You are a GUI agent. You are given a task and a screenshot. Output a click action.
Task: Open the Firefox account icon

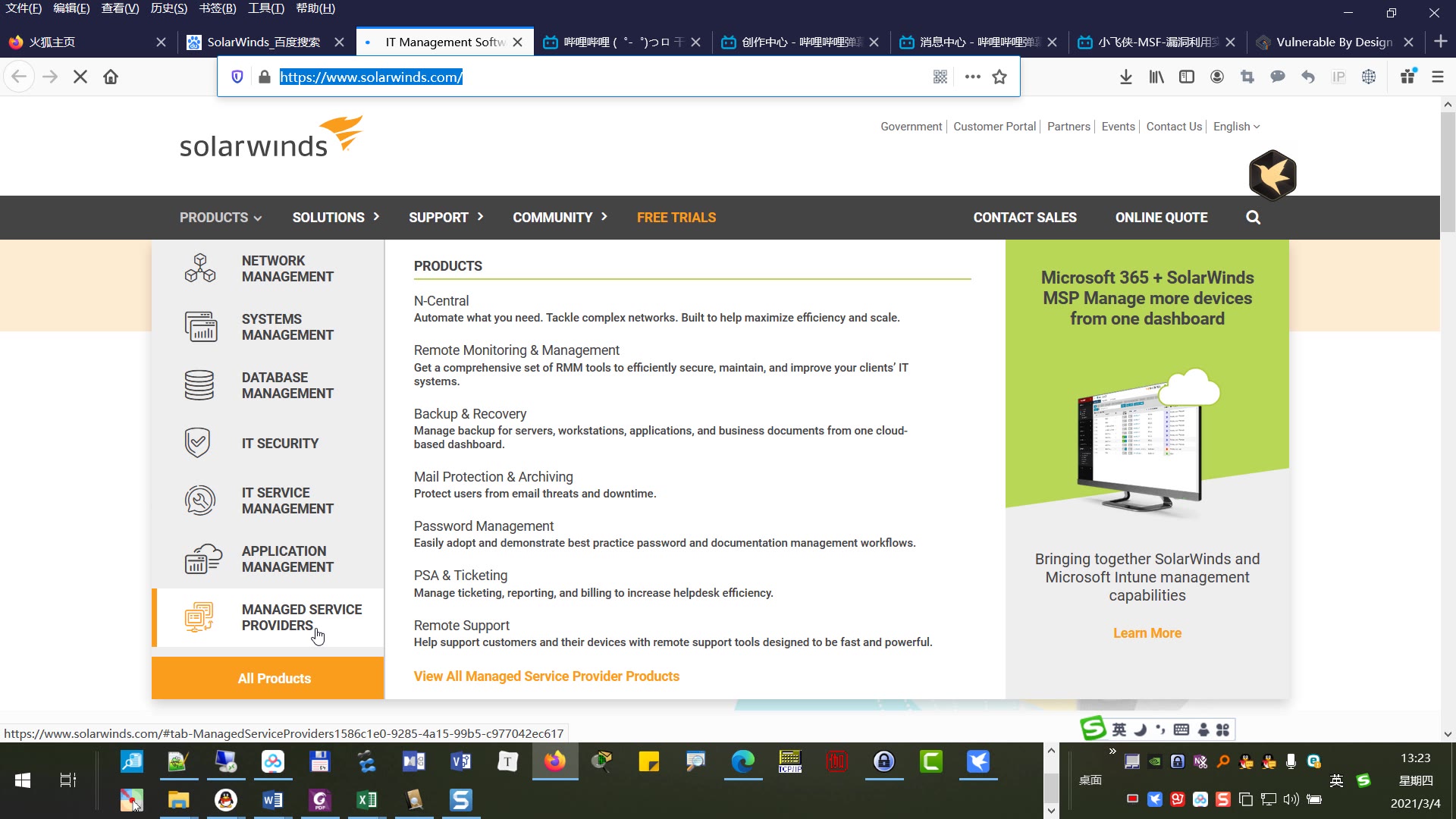[x=1217, y=77]
